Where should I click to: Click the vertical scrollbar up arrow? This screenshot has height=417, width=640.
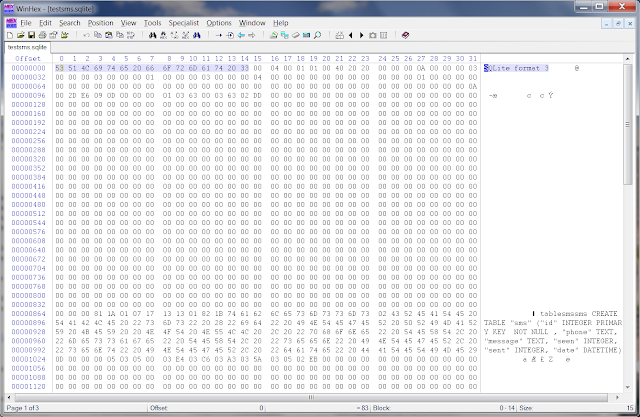coord(627,59)
